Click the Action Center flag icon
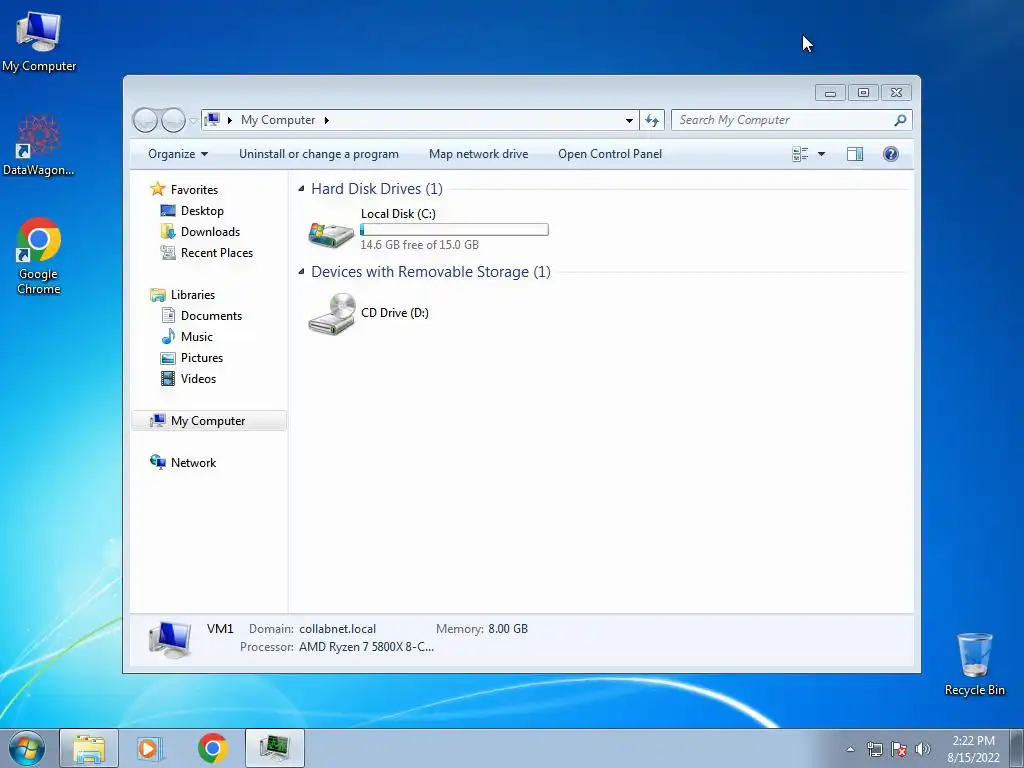Image resolution: width=1024 pixels, height=768 pixels. [x=899, y=749]
